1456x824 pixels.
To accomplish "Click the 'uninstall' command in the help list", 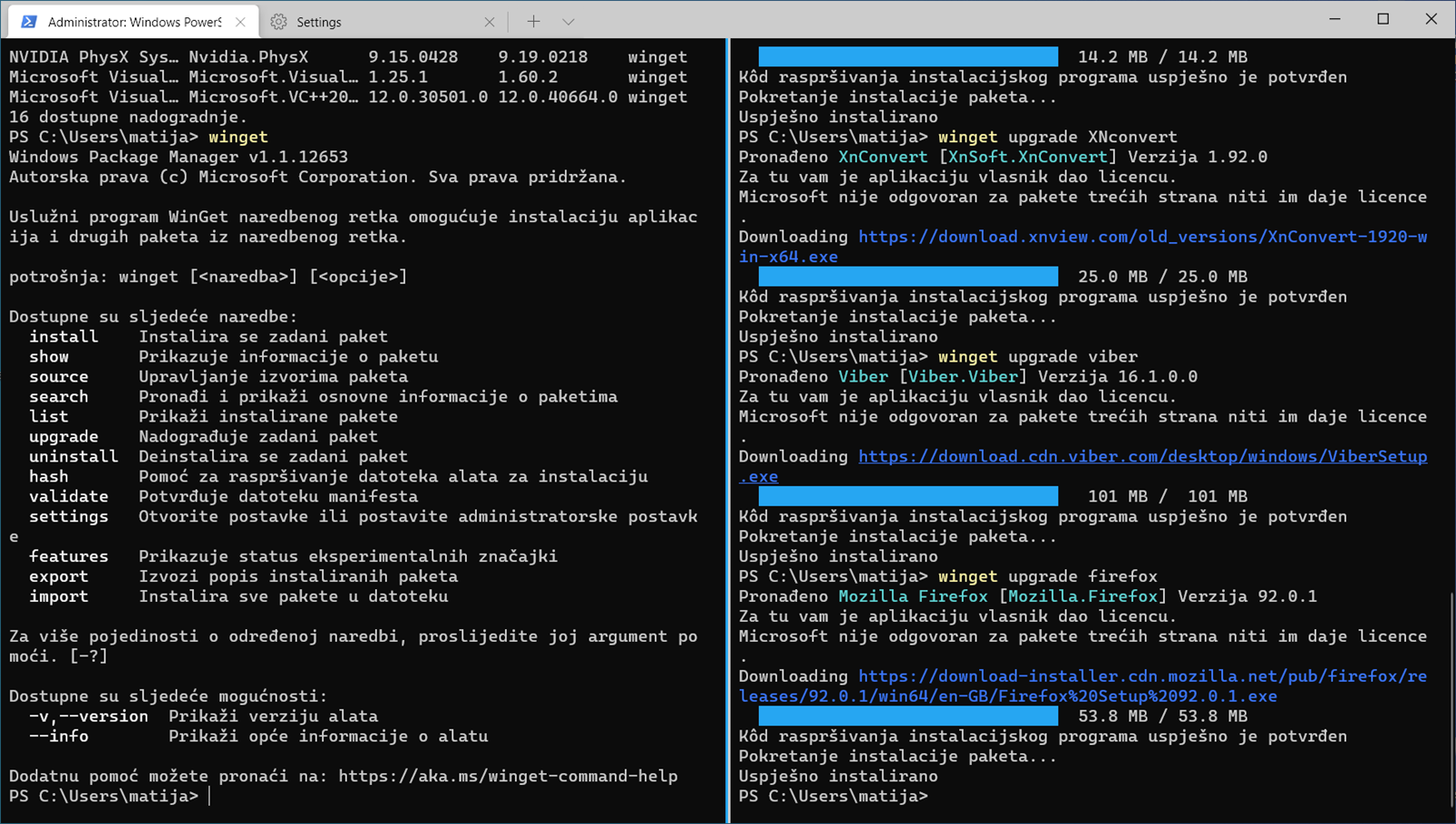I will coord(74,456).
